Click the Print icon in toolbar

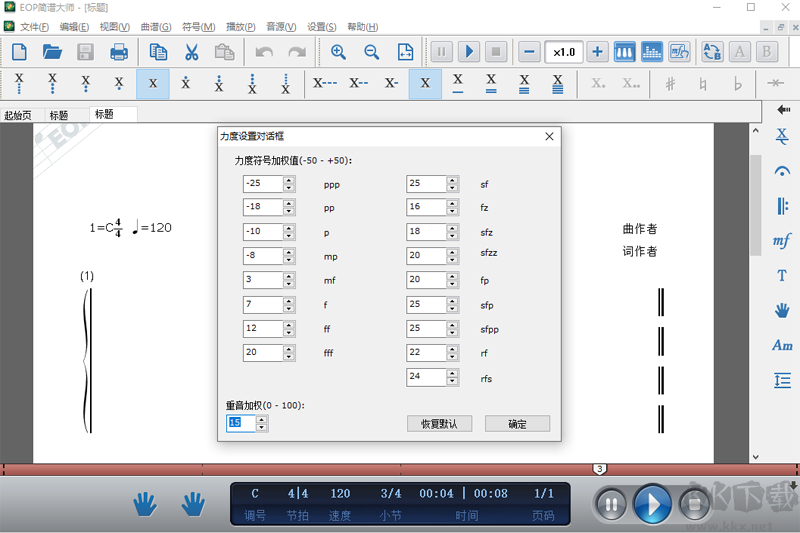[x=119, y=52]
